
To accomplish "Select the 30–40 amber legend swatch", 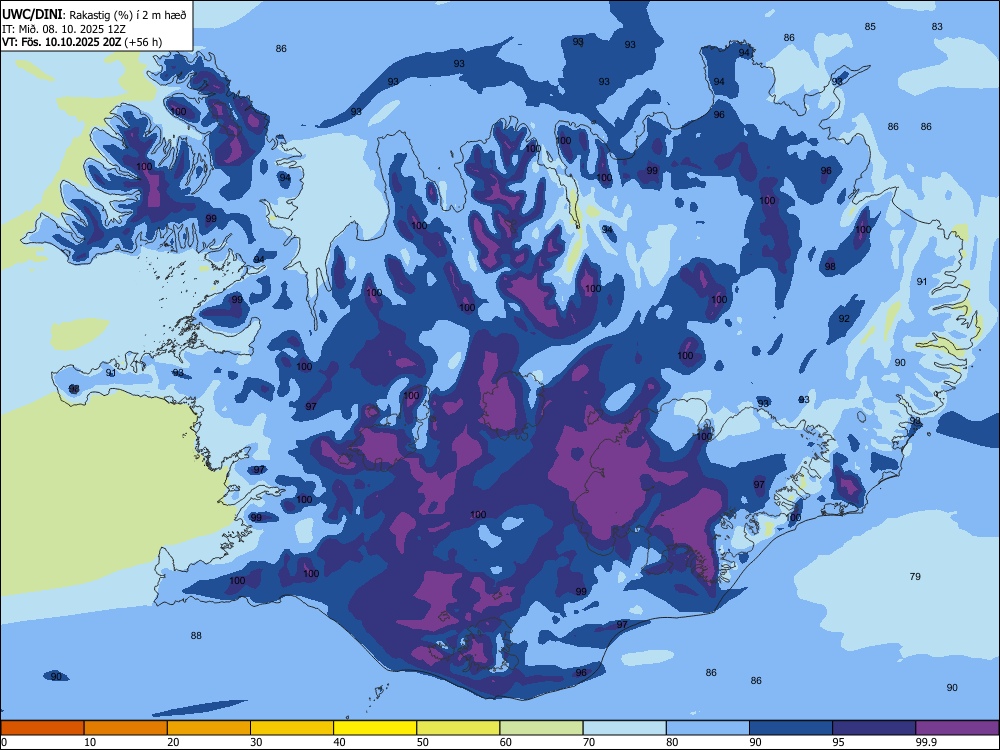I will (x=292, y=728).
